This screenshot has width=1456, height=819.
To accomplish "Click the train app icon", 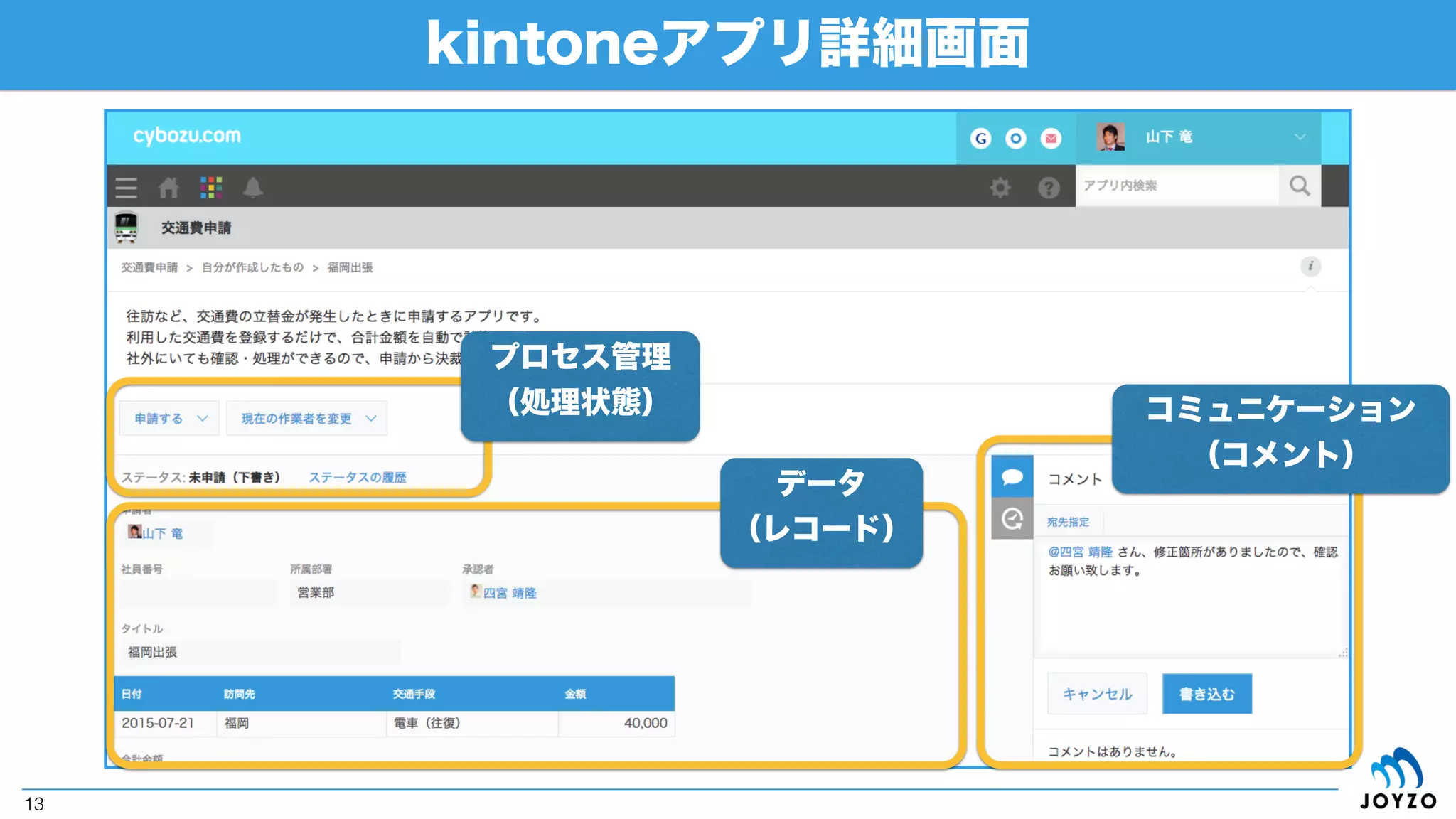I will (127, 227).
